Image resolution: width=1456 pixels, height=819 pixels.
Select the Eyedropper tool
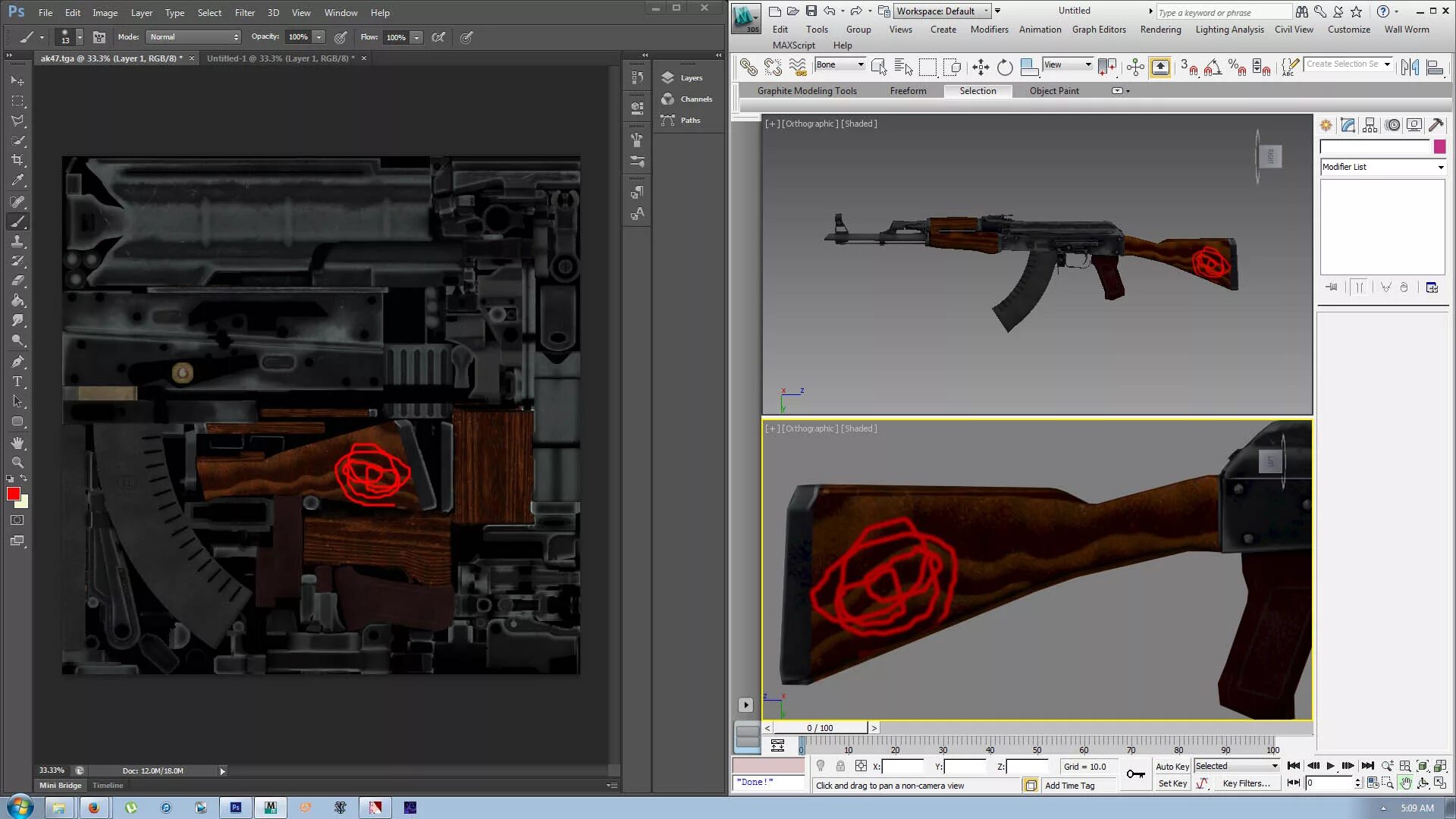click(17, 180)
